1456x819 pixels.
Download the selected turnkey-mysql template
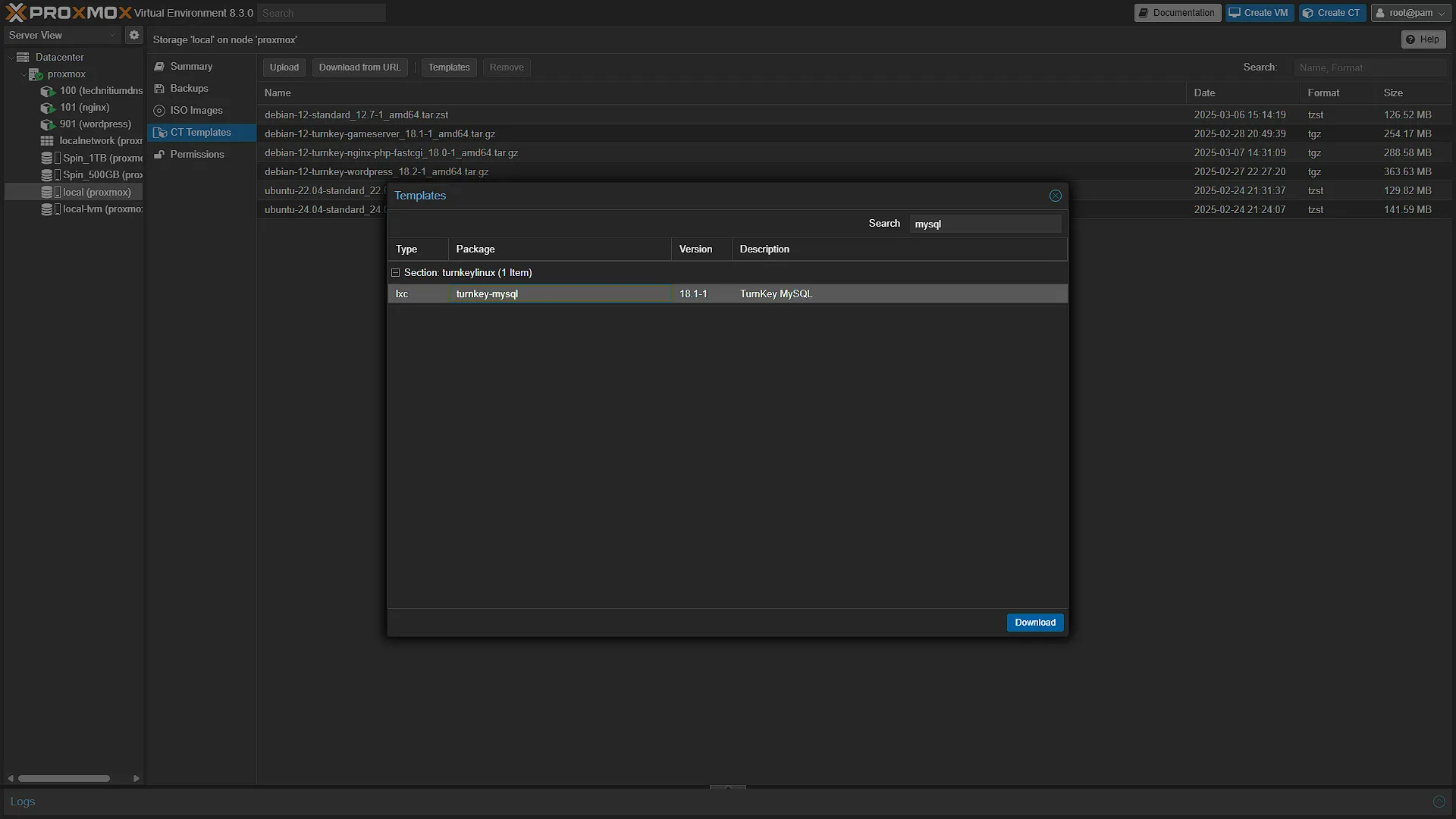(x=1035, y=623)
